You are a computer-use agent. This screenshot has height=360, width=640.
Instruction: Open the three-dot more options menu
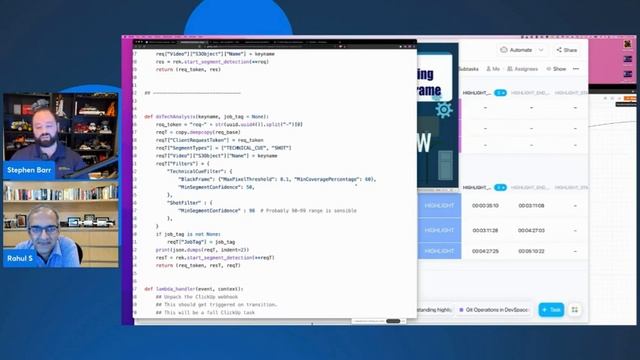pyautogui.click(x=576, y=69)
